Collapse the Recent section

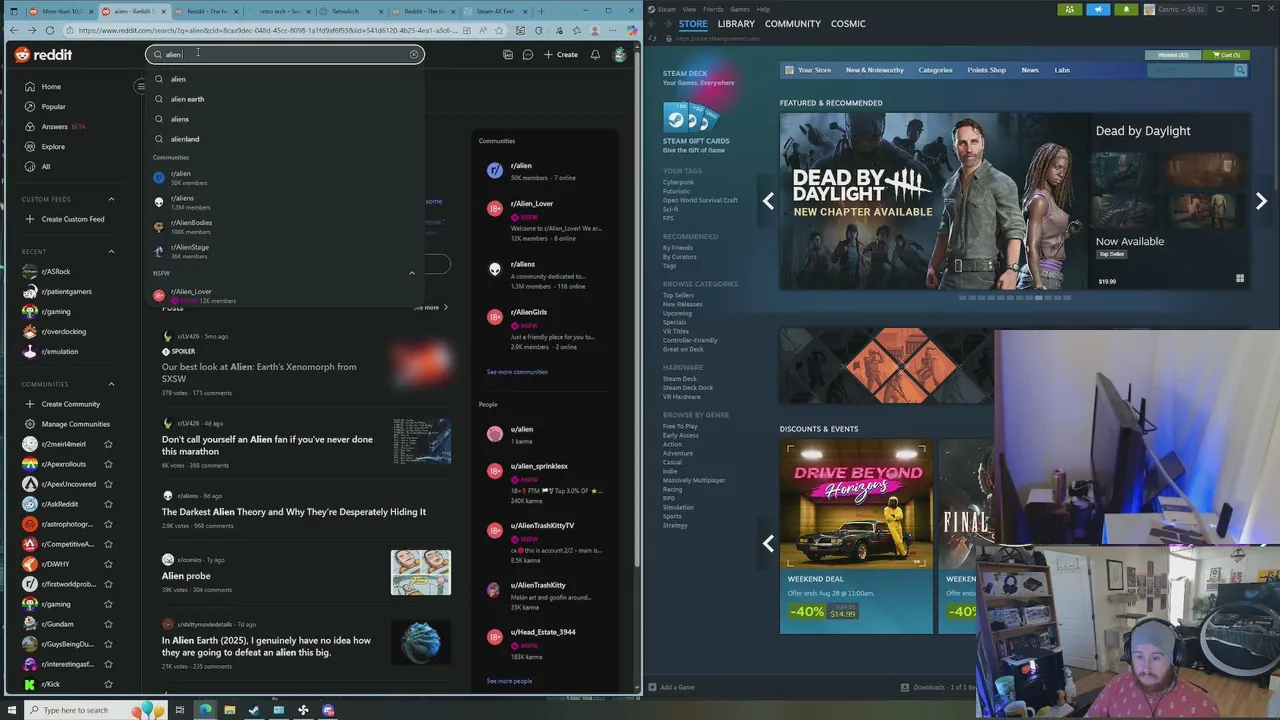coord(111,252)
